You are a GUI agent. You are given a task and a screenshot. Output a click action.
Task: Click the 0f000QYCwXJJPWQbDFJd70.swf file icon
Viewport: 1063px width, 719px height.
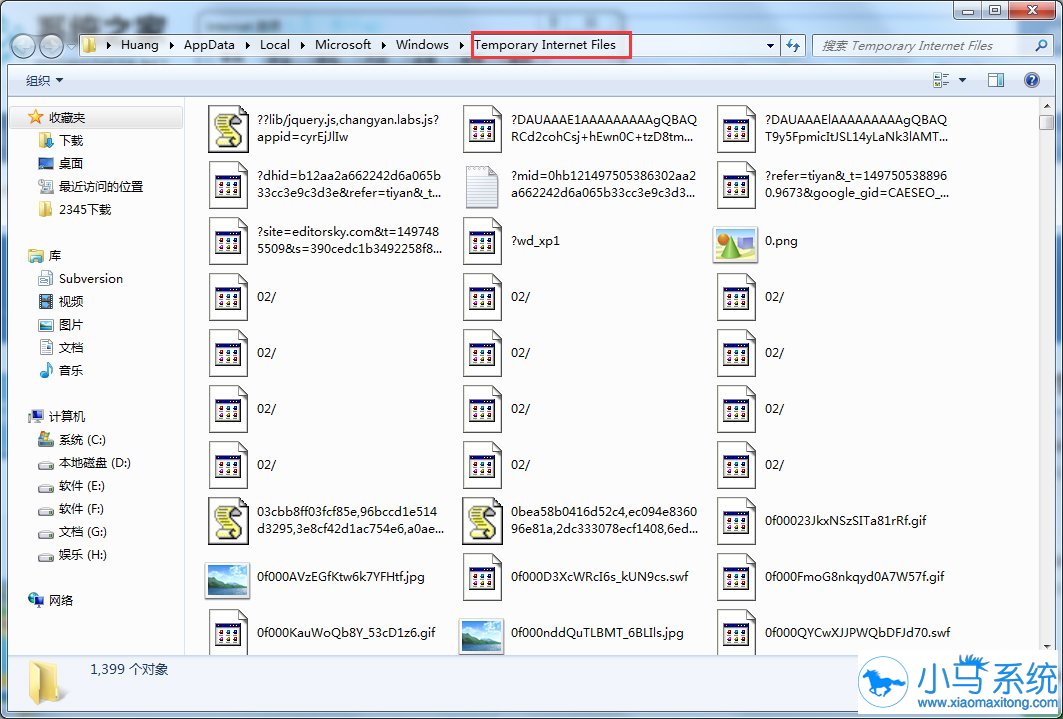pyautogui.click(x=736, y=632)
